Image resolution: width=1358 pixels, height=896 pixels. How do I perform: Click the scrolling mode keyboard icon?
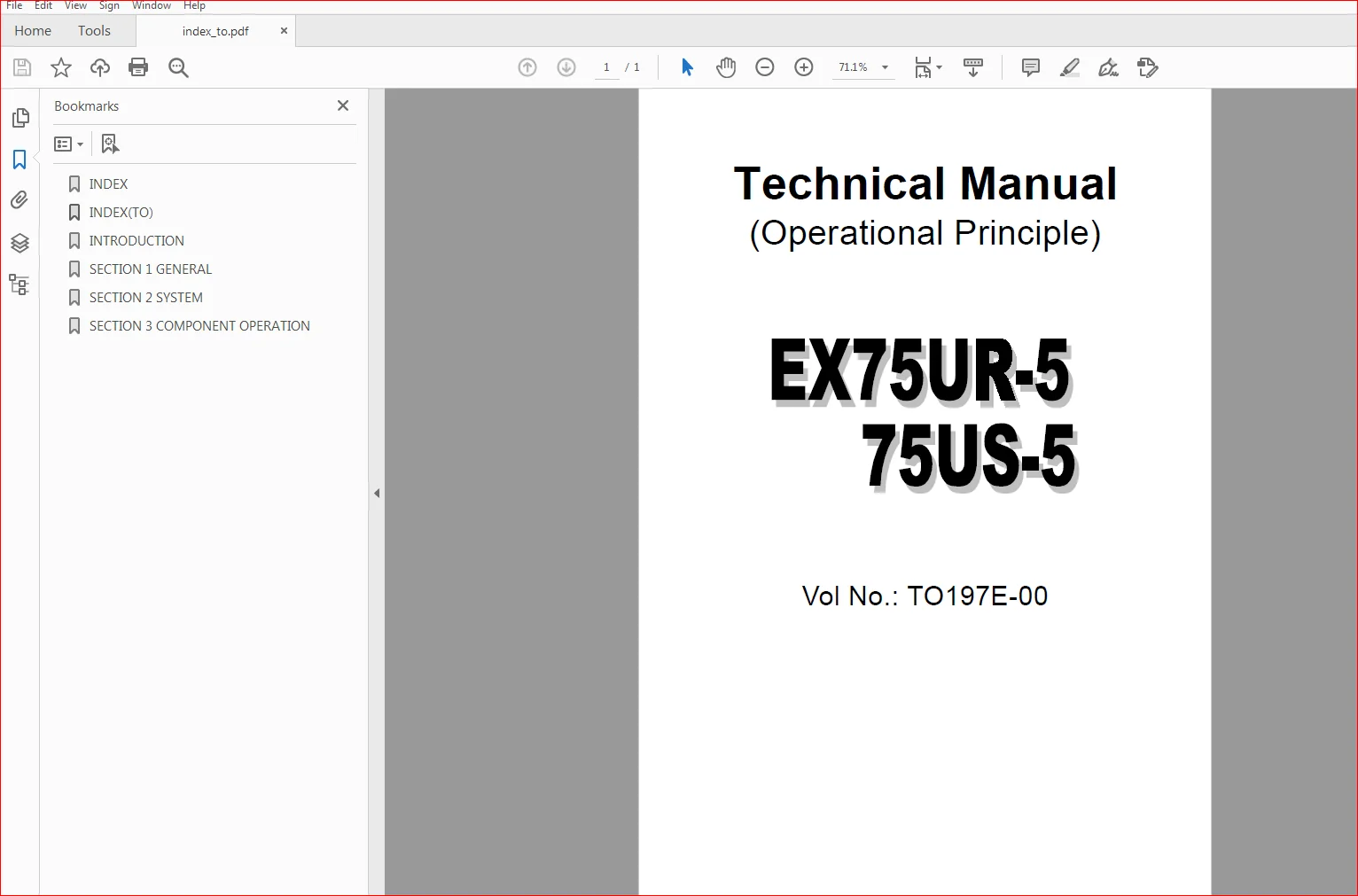(973, 67)
